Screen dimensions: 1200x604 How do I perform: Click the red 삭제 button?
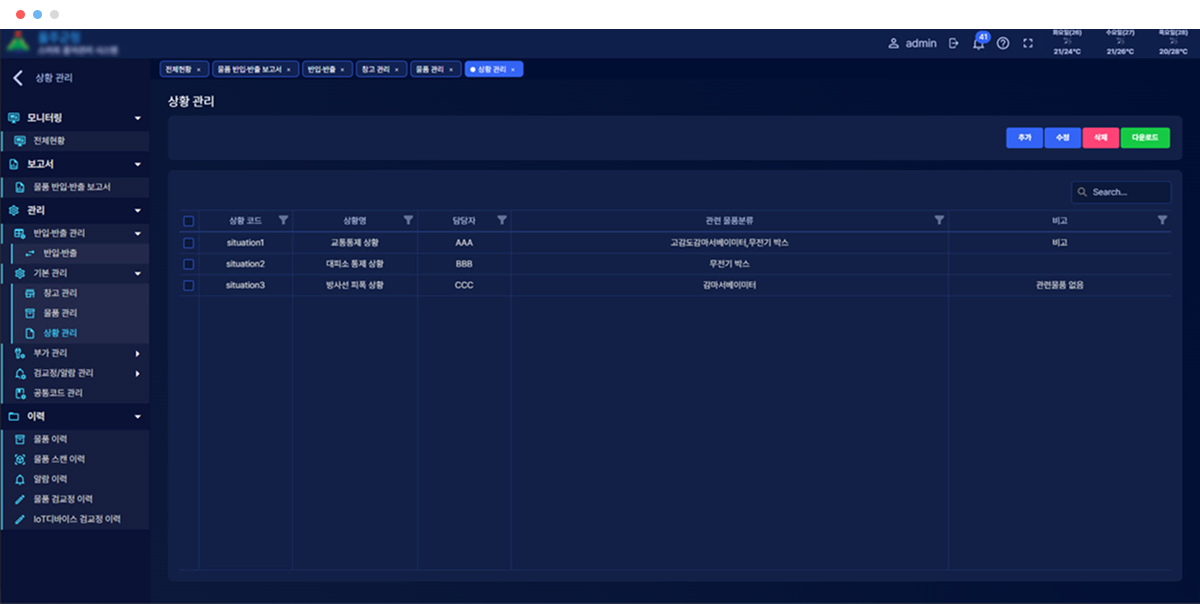tap(1100, 138)
